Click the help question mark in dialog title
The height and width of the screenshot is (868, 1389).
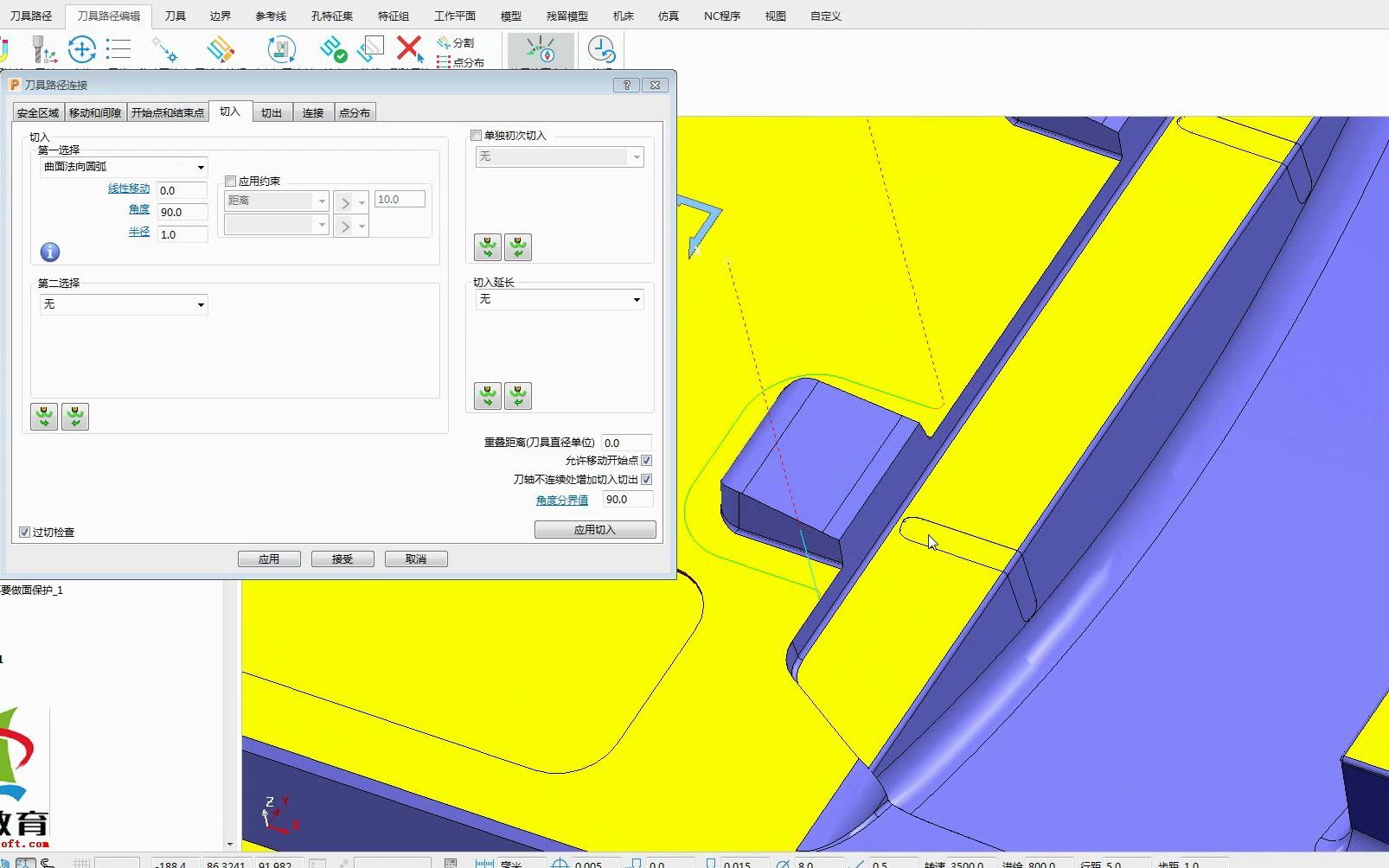click(627, 85)
